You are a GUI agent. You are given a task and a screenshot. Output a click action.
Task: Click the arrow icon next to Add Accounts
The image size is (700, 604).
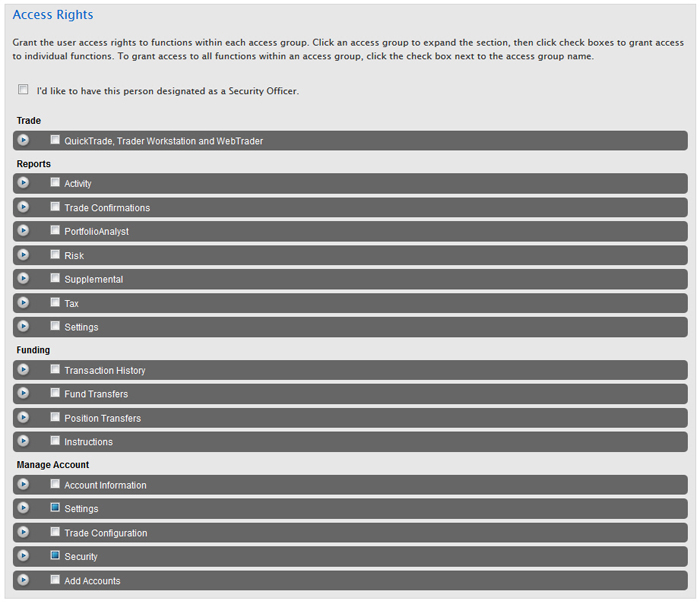coord(23,580)
